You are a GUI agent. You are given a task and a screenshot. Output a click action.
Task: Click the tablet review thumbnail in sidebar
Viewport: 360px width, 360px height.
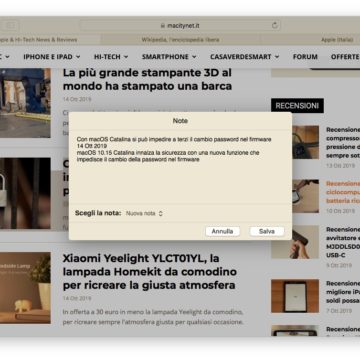point(295,296)
